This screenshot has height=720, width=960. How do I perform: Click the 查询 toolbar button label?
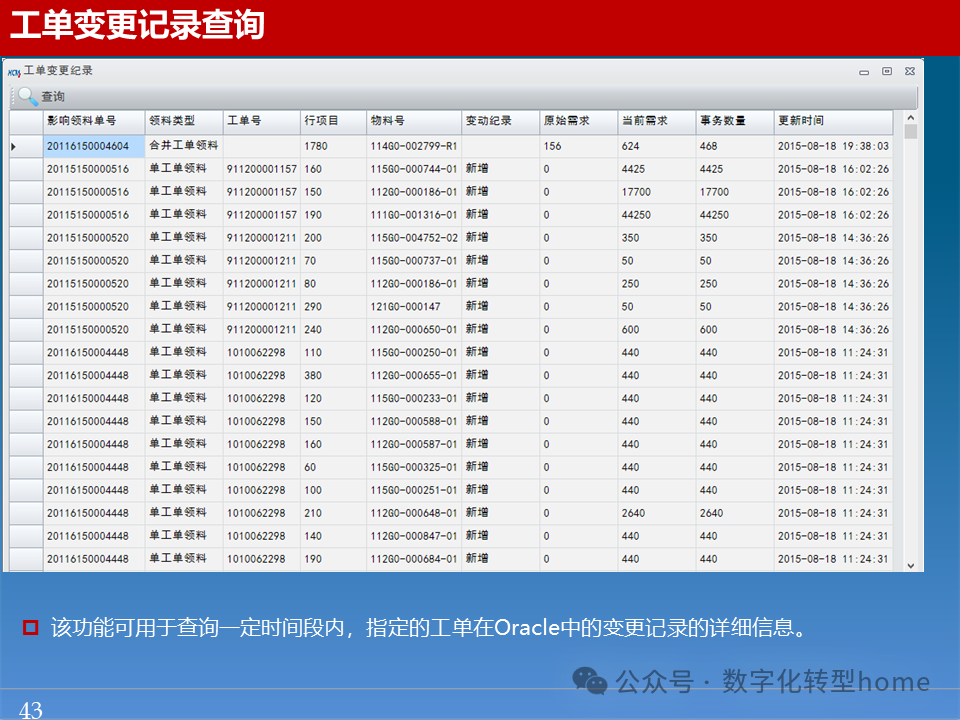[x=53, y=97]
